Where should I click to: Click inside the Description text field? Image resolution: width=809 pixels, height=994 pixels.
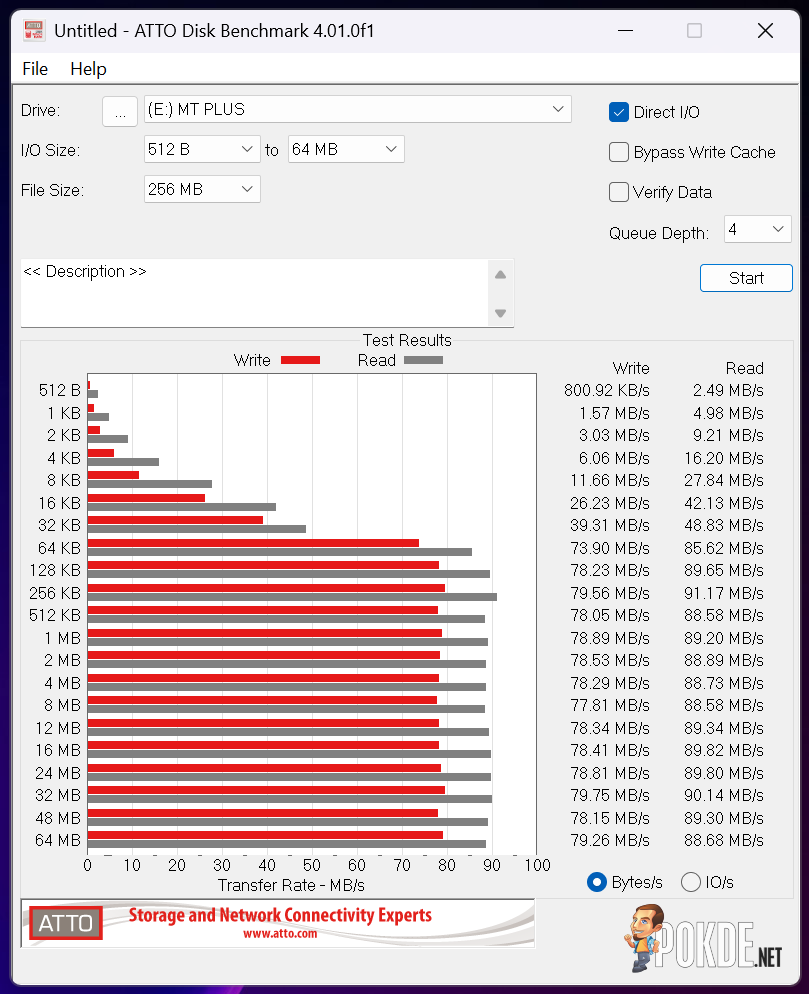coord(254,293)
